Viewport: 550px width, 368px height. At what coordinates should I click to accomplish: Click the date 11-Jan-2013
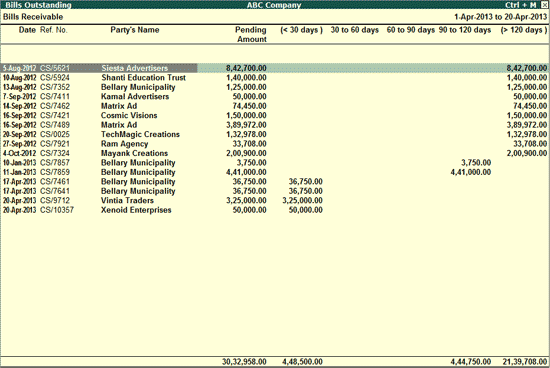(x=19, y=172)
